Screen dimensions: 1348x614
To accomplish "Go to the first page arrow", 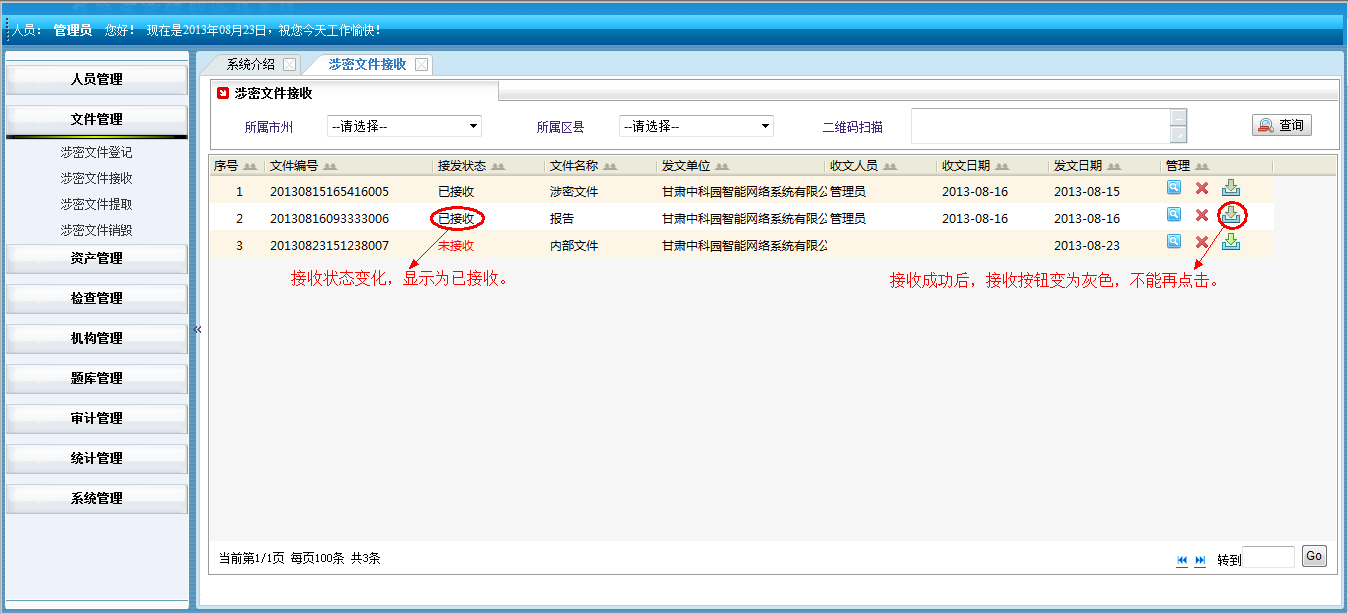I will tap(1183, 560).
